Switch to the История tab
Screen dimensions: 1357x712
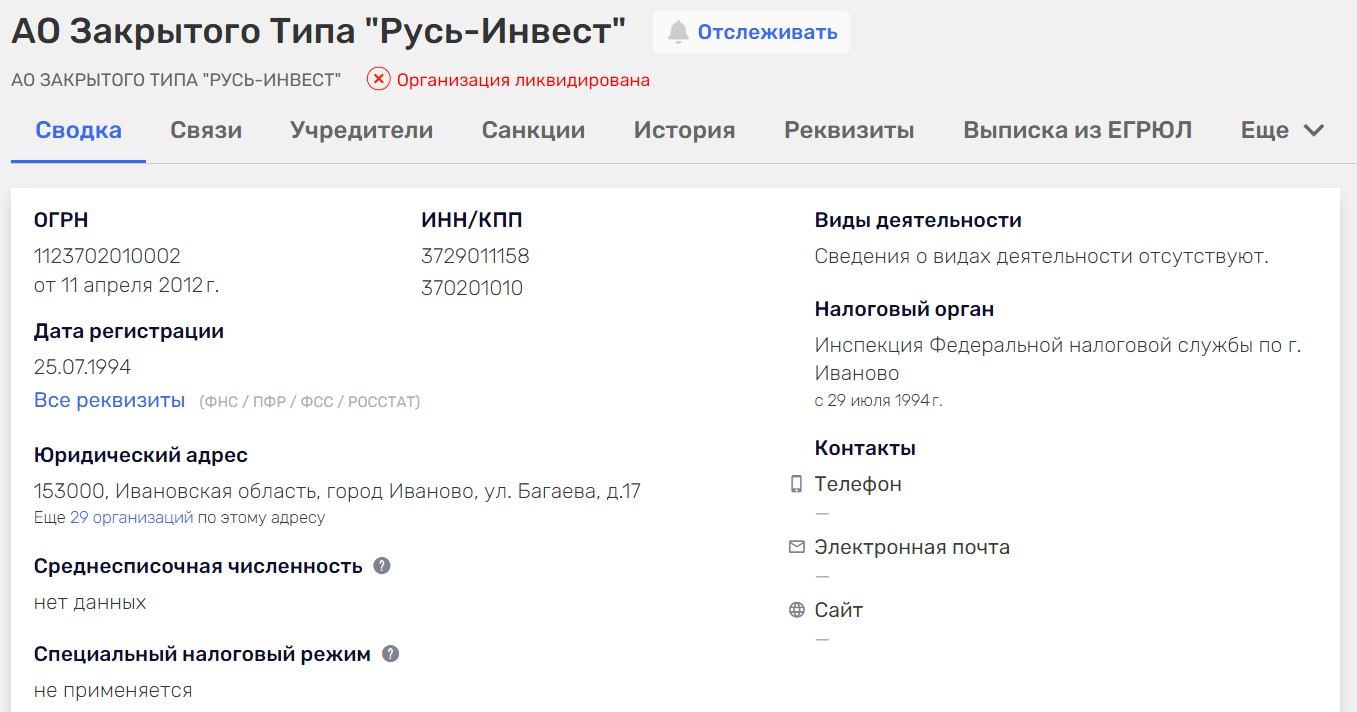click(x=684, y=130)
